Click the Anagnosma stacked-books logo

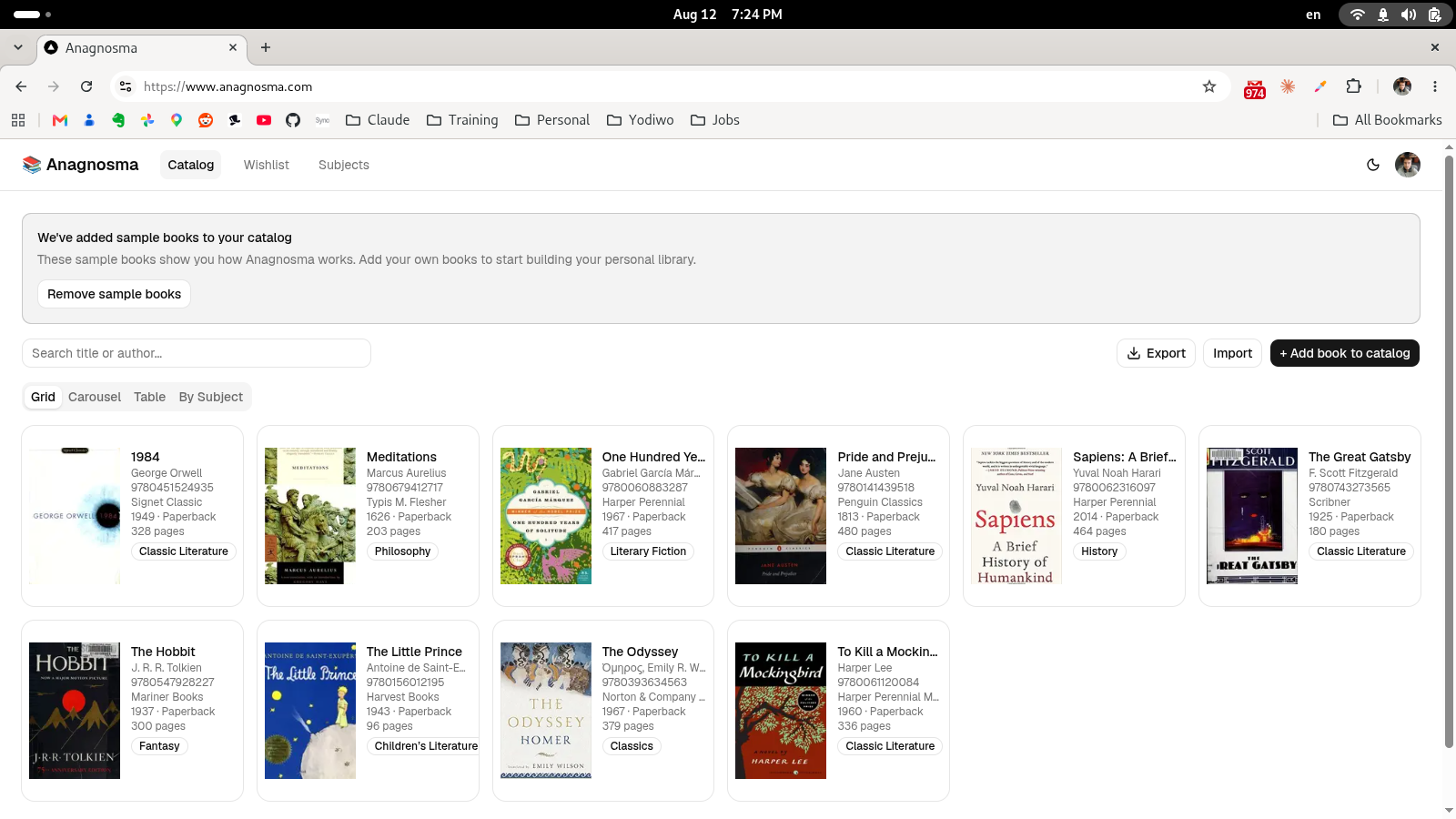[x=32, y=165]
